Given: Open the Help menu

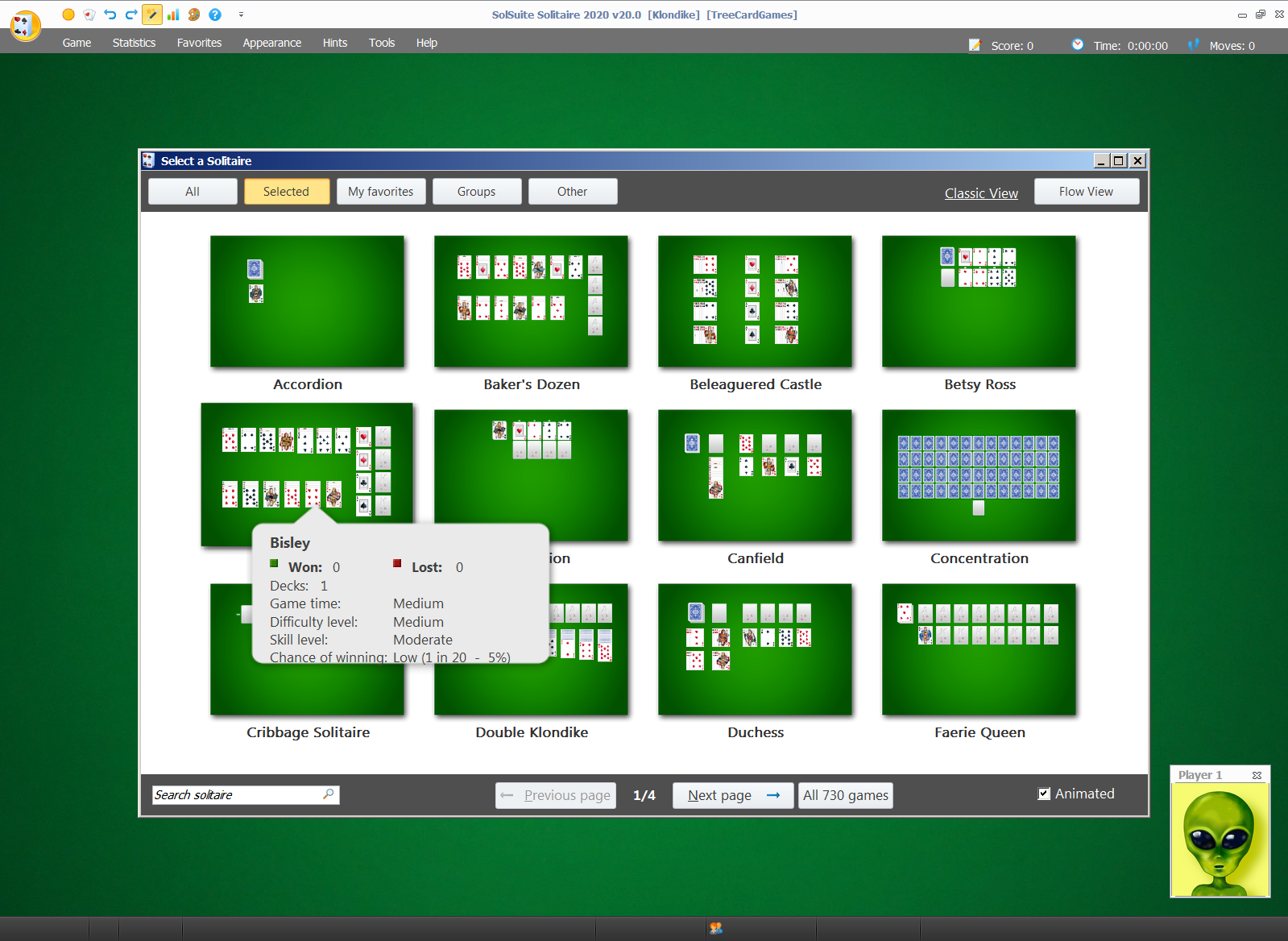Looking at the screenshot, I should (x=427, y=43).
